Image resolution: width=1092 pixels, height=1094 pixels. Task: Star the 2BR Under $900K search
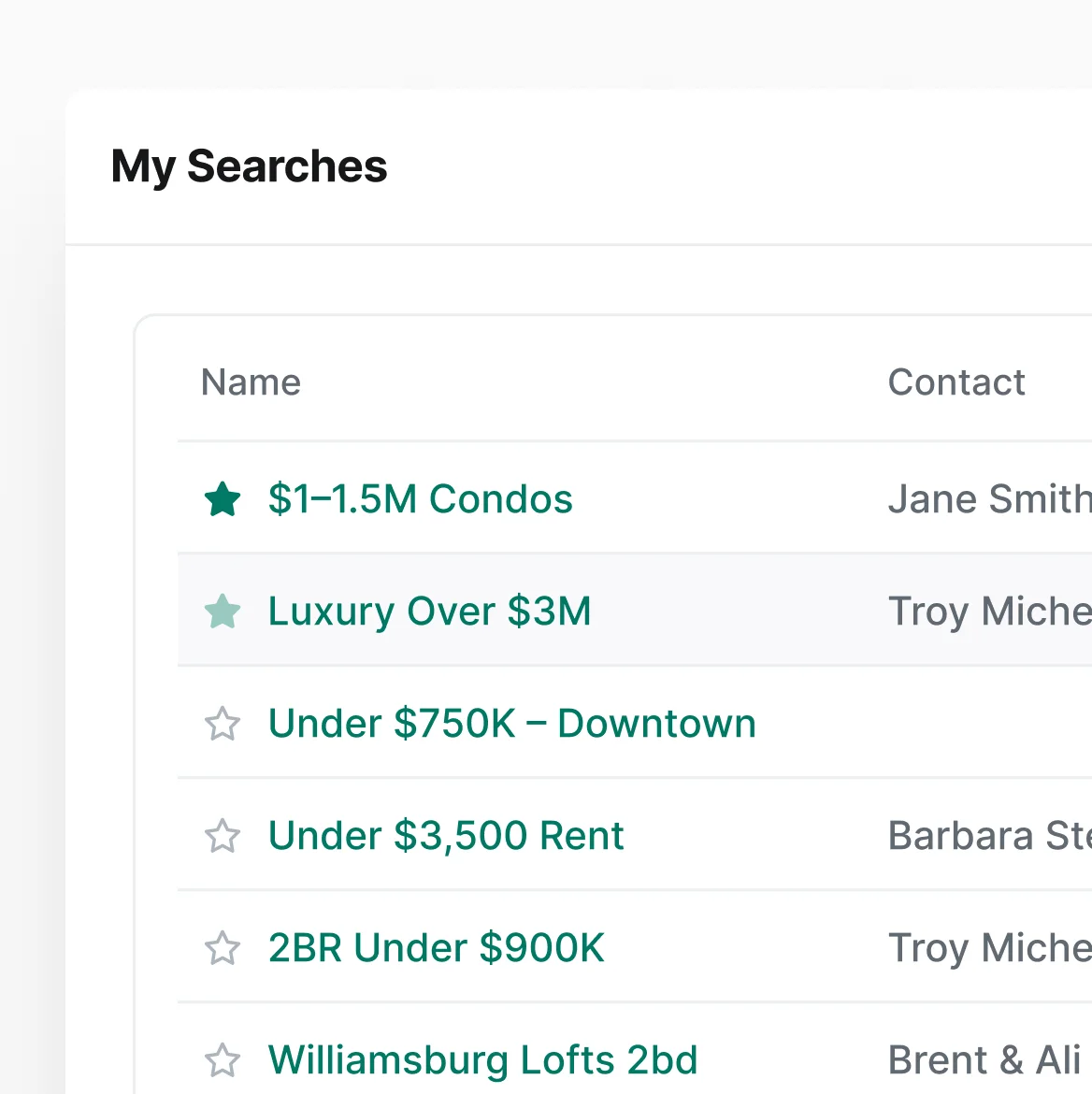click(223, 948)
